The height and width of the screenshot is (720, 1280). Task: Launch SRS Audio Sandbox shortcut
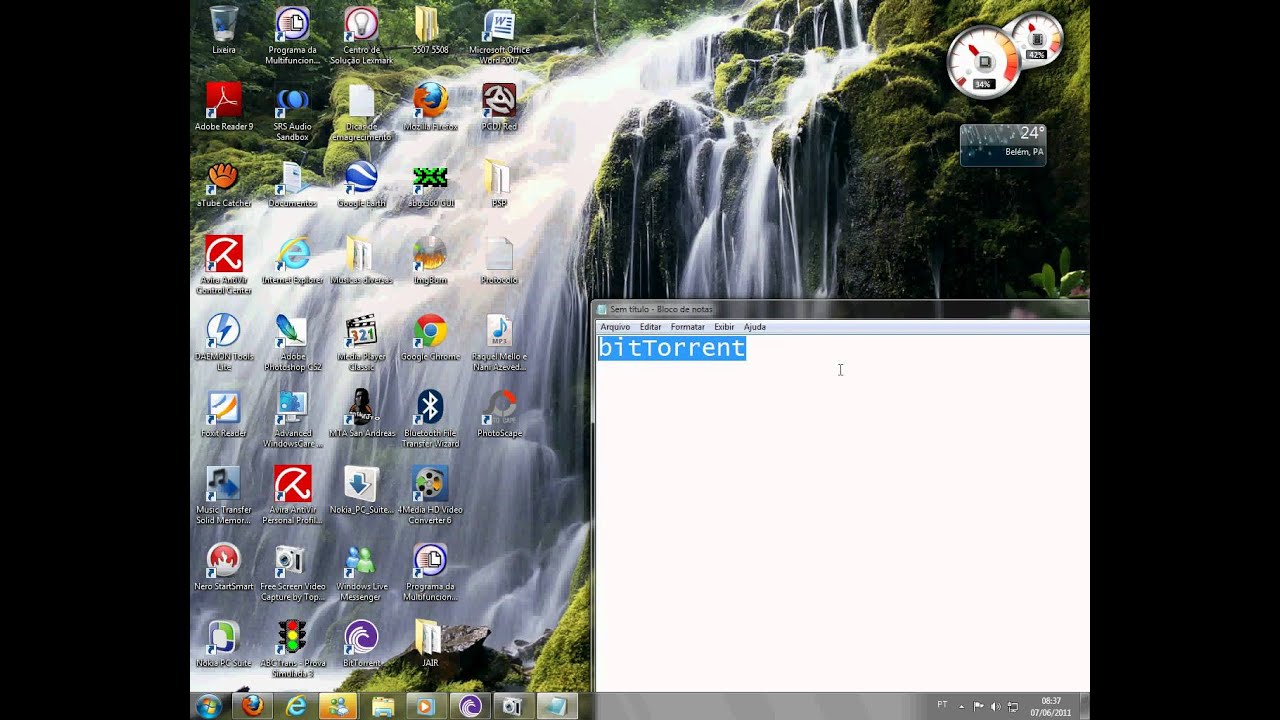[292, 113]
